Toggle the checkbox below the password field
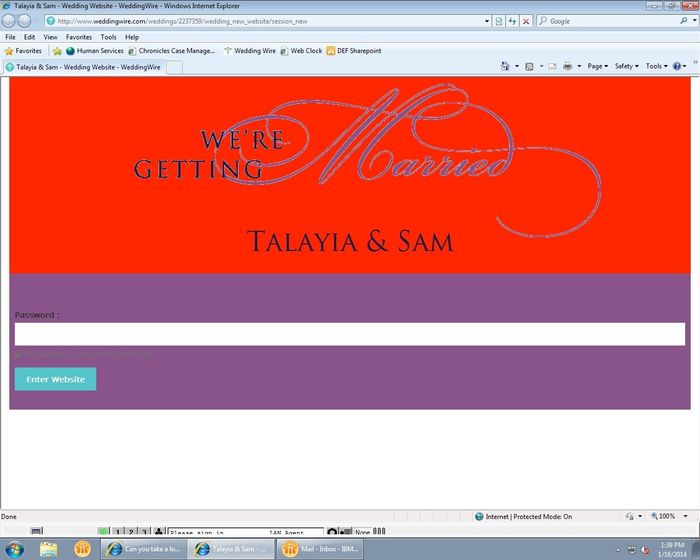The image size is (700, 560). pyautogui.click(x=18, y=355)
